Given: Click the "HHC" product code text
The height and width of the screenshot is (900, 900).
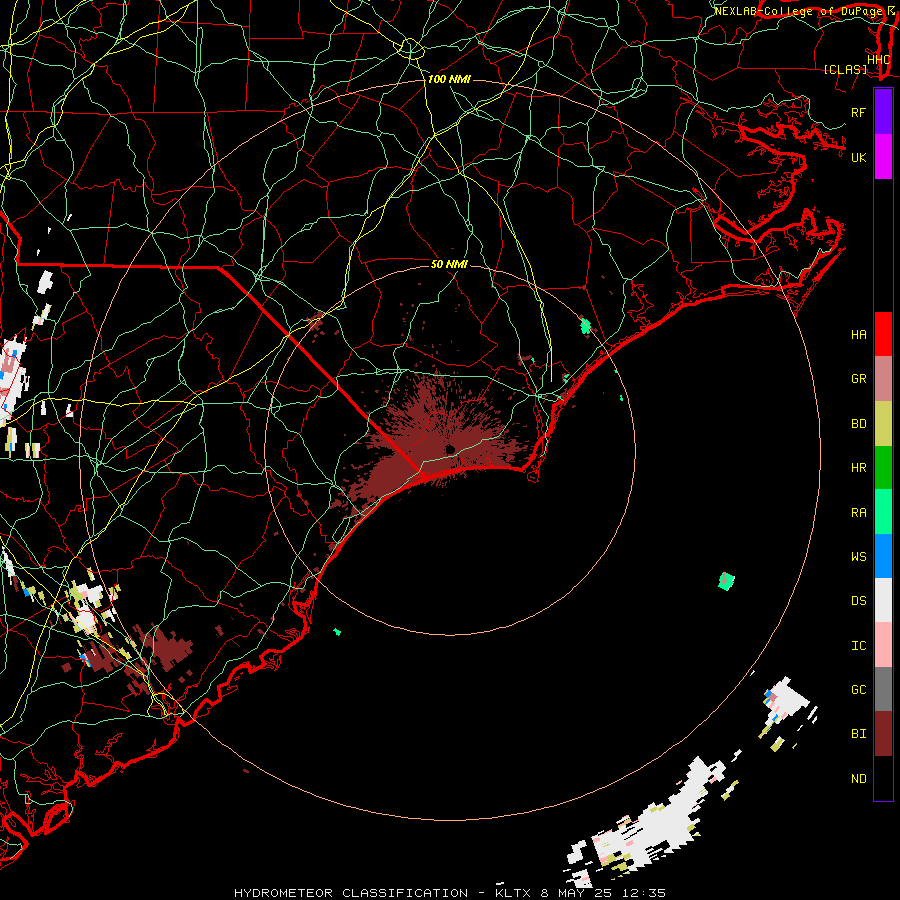Looking at the screenshot, I should pos(878,59).
